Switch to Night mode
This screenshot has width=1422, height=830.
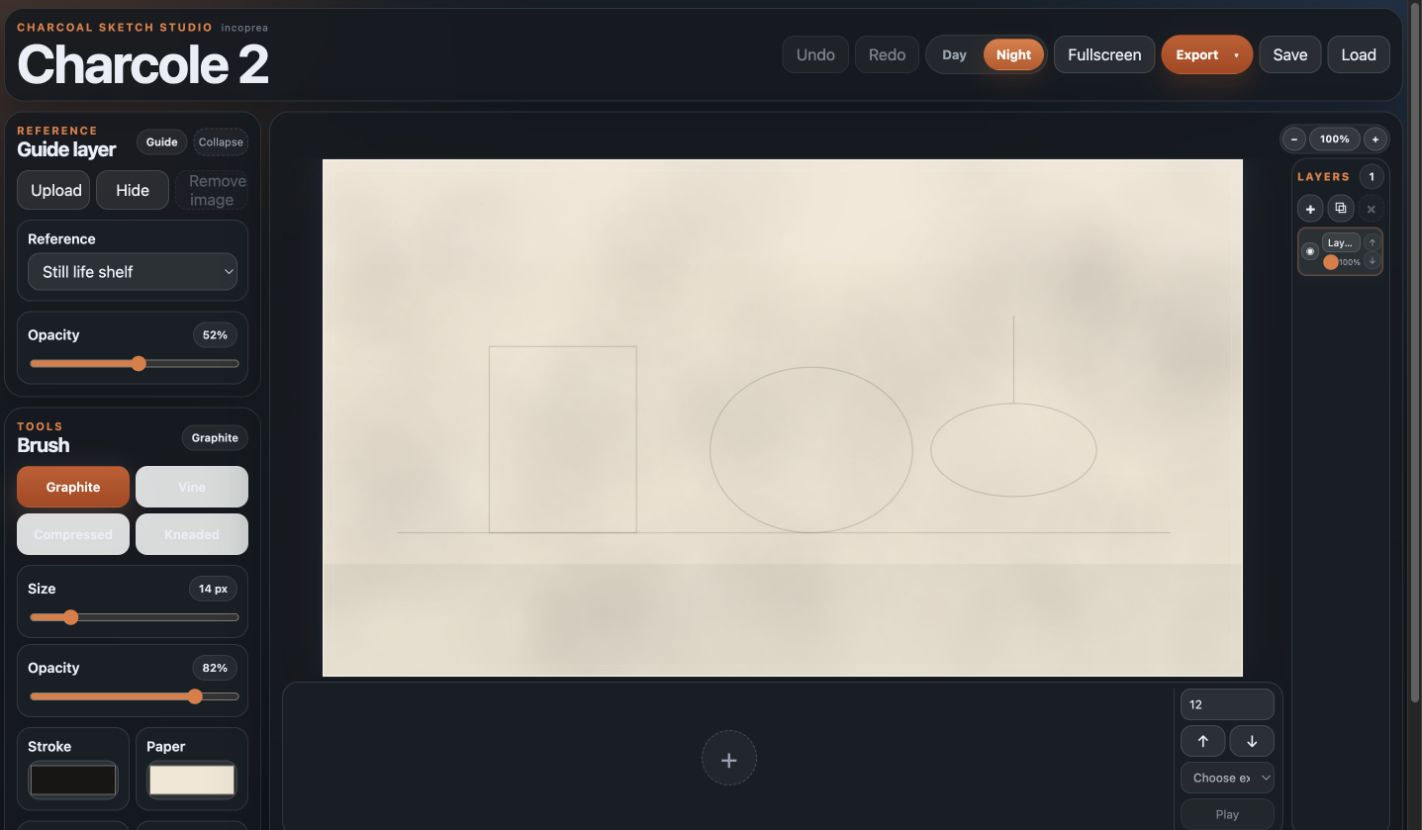tap(1013, 55)
